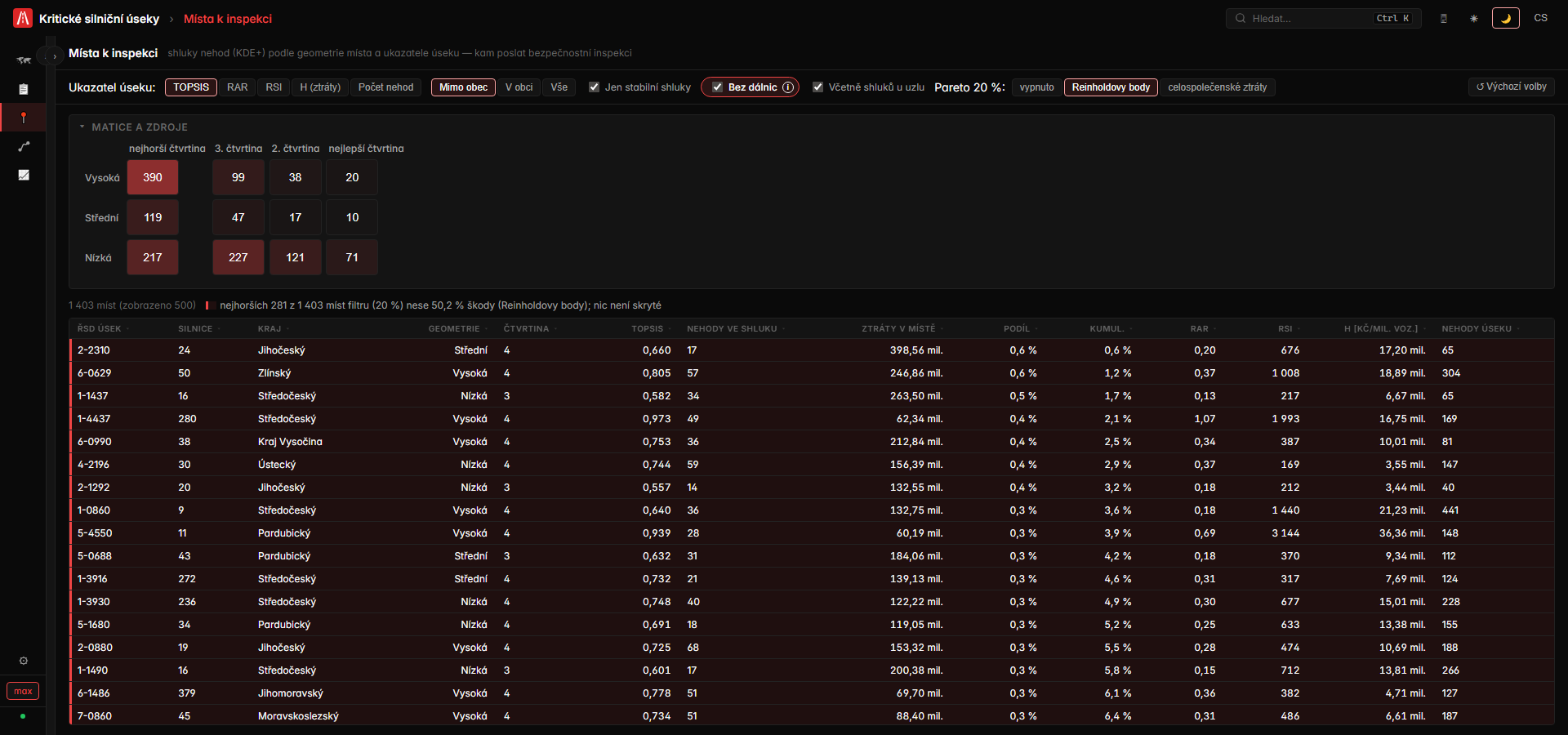Open the clipboard report view in sidebar
1568x735 pixels.
click(24, 89)
